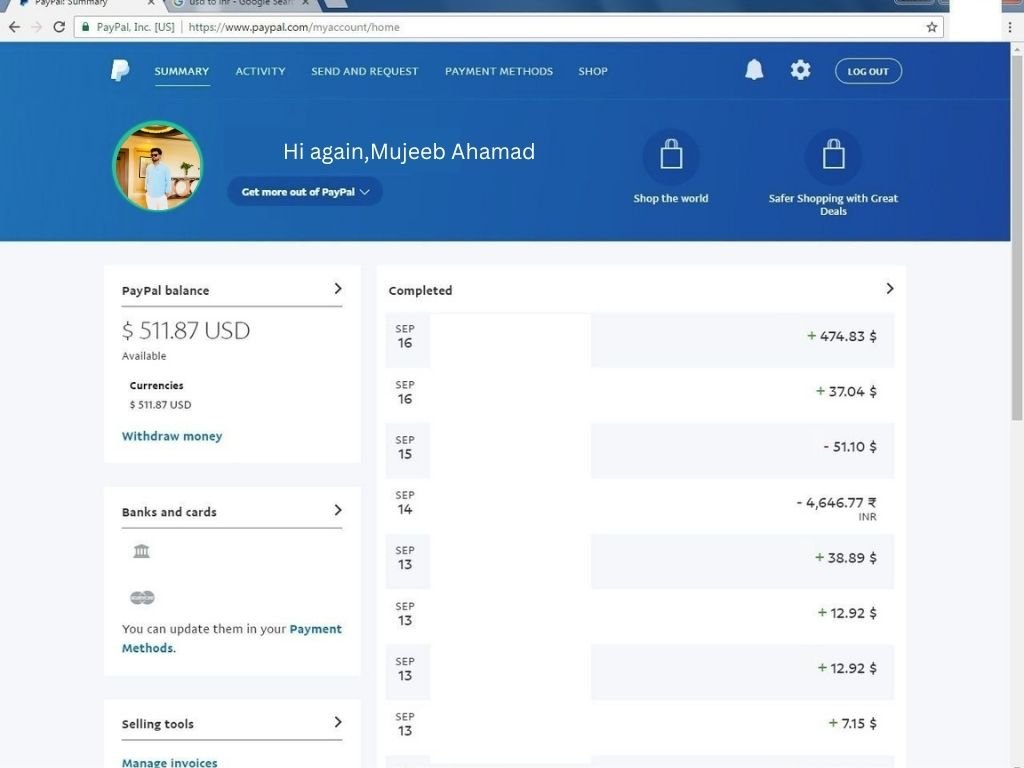Image resolution: width=1024 pixels, height=768 pixels.
Task: Expand the Completed transactions arrow
Action: pos(889,289)
